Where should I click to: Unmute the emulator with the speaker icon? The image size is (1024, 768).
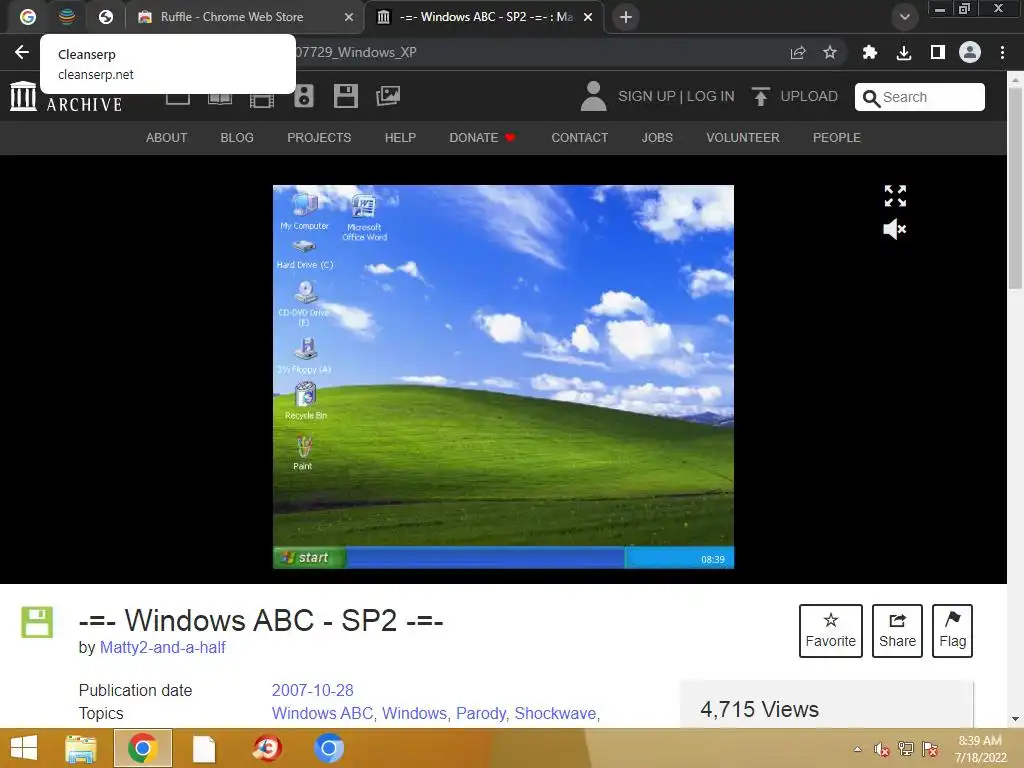coord(895,229)
